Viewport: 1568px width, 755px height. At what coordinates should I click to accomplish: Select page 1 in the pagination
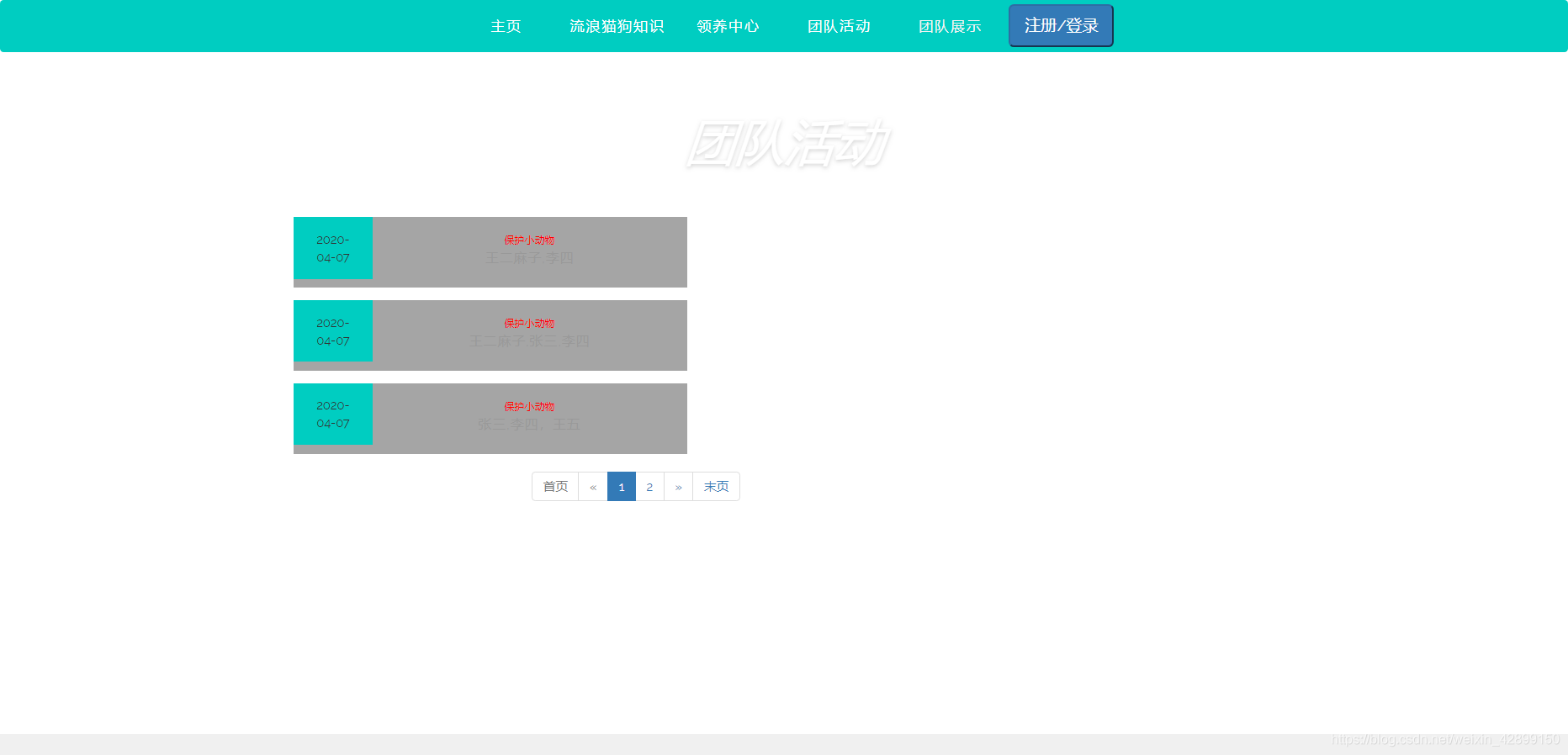(622, 487)
